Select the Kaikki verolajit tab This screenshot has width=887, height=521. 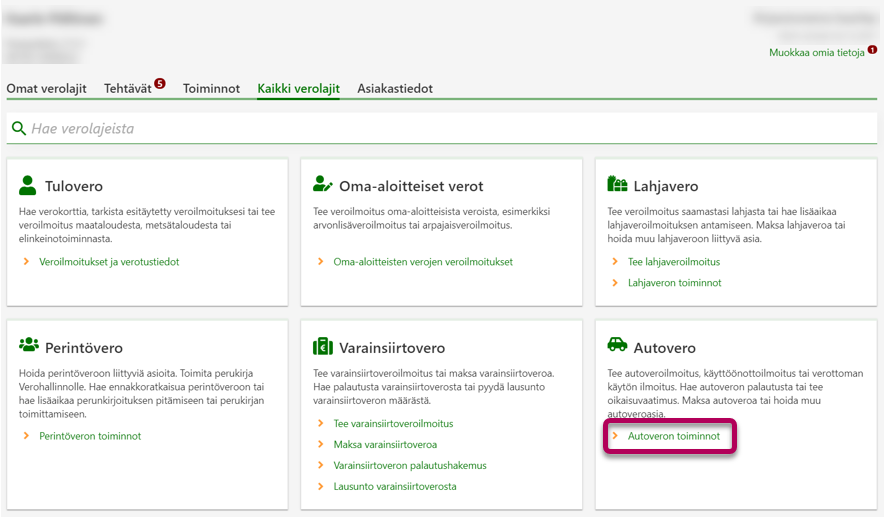[298, 89]
